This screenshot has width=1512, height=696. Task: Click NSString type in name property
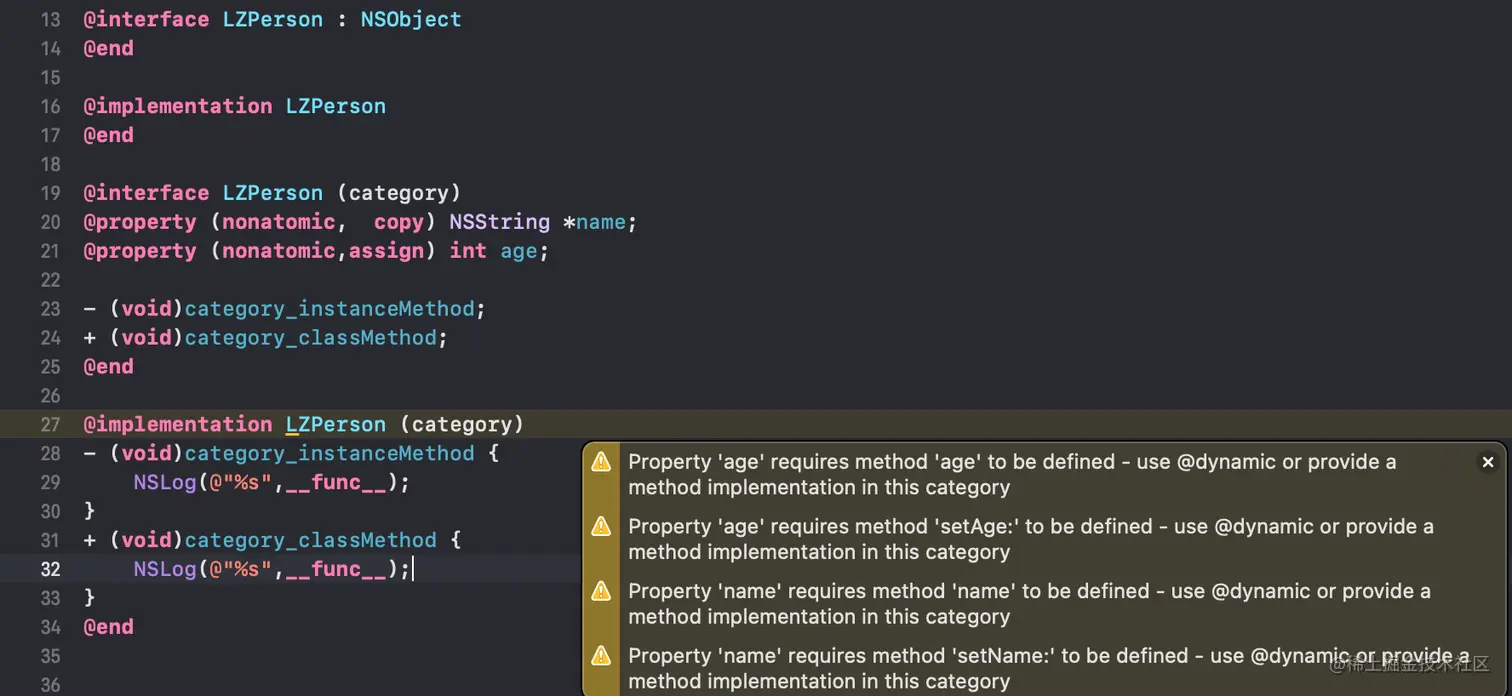(499, 222)
